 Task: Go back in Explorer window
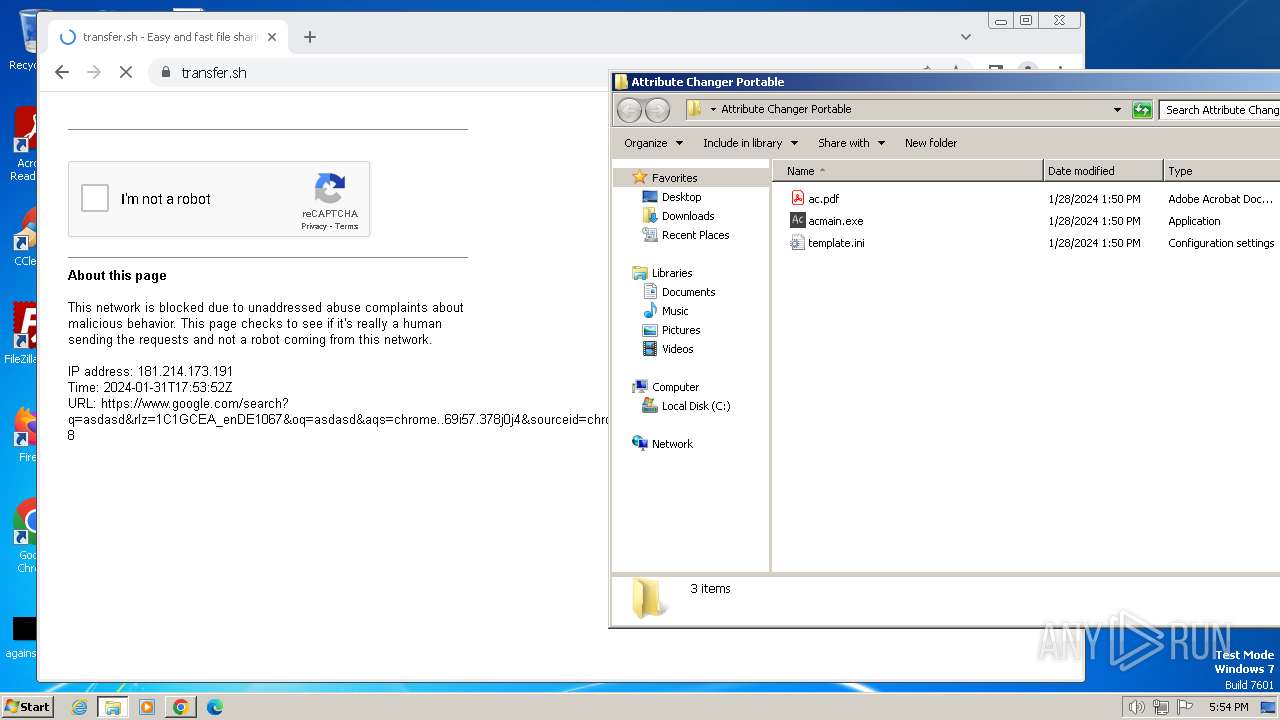(629, 110)
